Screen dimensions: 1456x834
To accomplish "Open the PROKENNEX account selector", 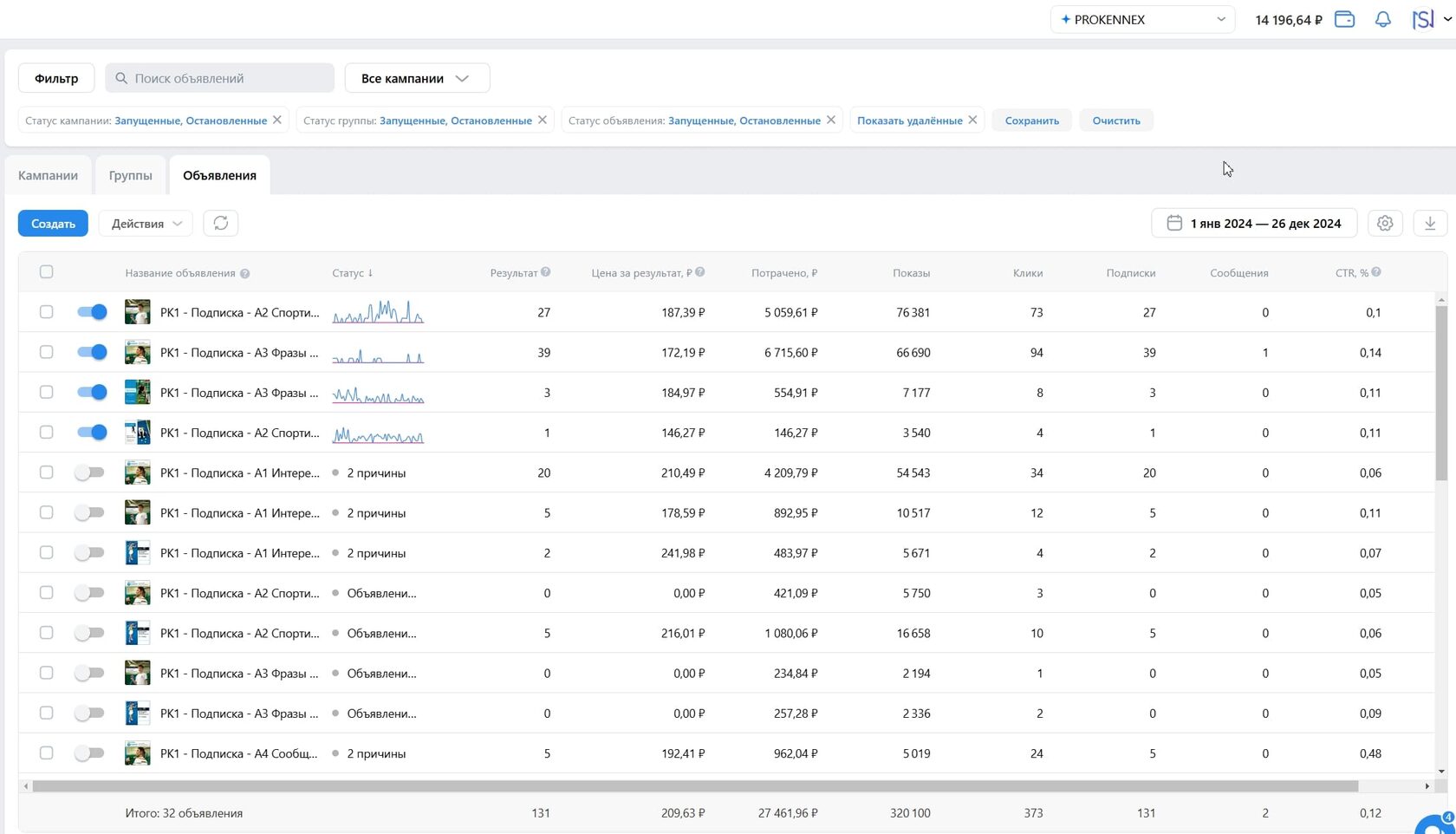I will point(1141,19).
